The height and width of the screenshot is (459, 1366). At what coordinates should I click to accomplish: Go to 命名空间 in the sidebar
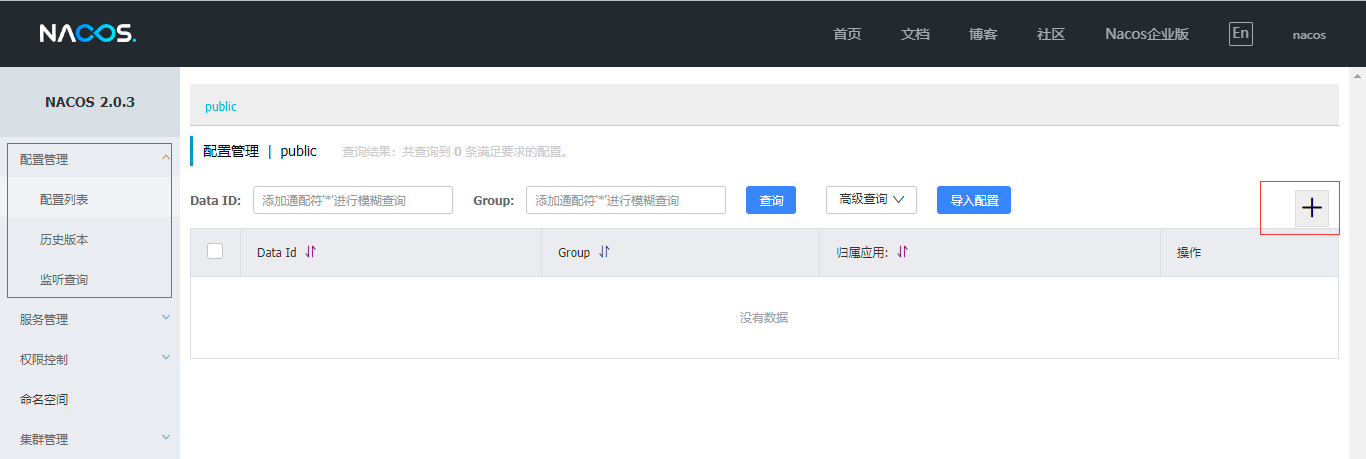click(x=44, y=400)
